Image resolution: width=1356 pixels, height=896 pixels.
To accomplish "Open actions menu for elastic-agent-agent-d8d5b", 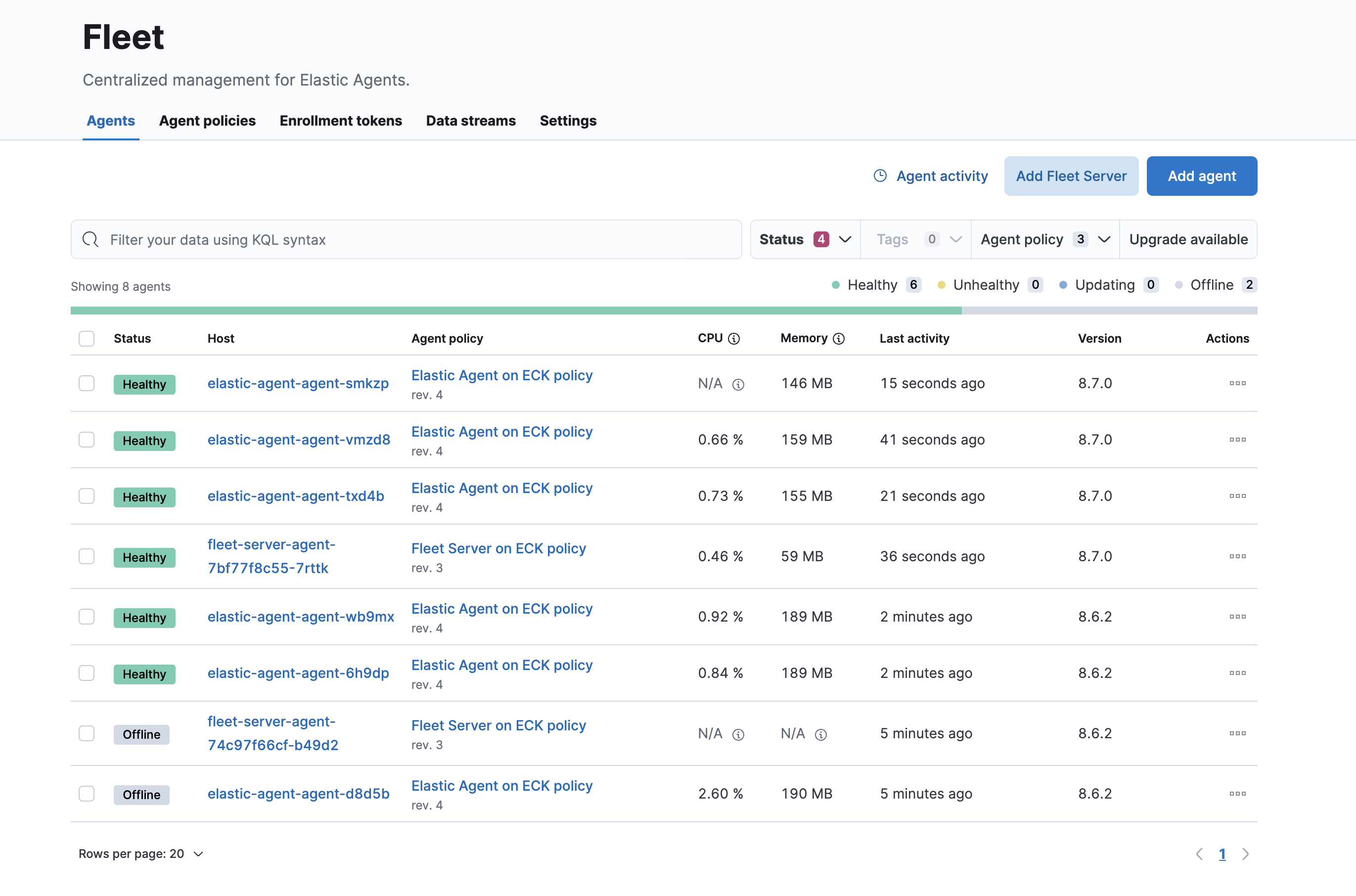I will coord(1237,794).
